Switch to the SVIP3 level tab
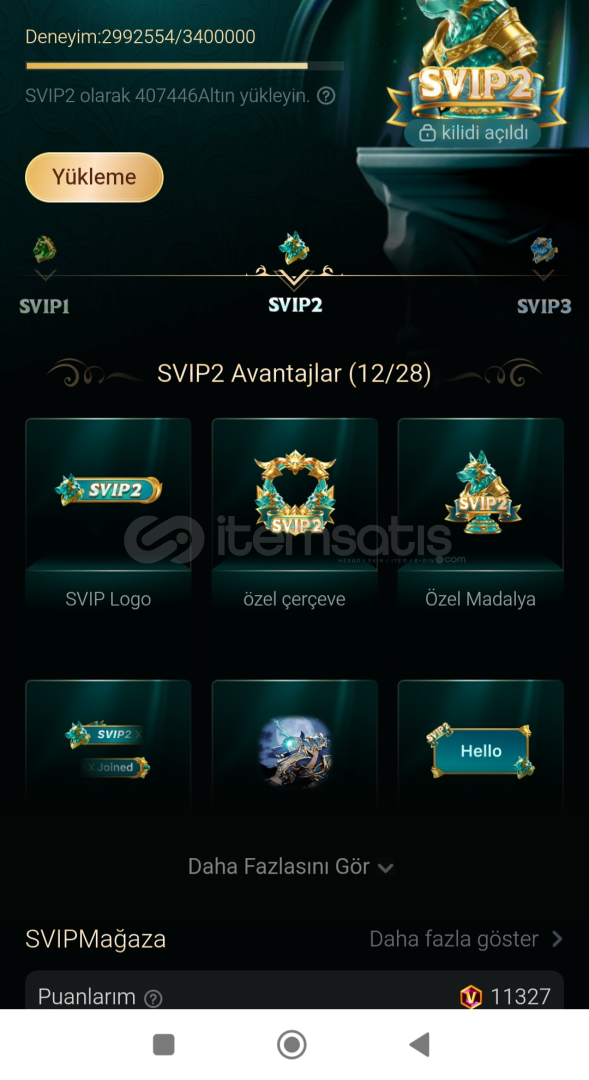Screen dimensions: 589x1080 point(544,307)
